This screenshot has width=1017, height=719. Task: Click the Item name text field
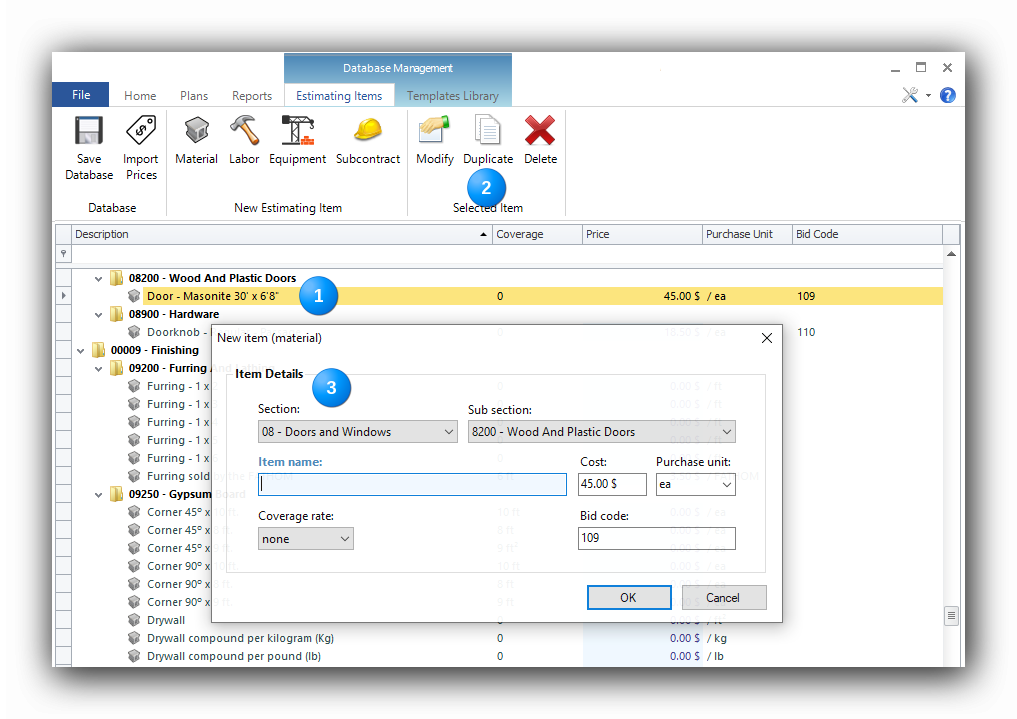pyautogui.click(x=412, y=485)
